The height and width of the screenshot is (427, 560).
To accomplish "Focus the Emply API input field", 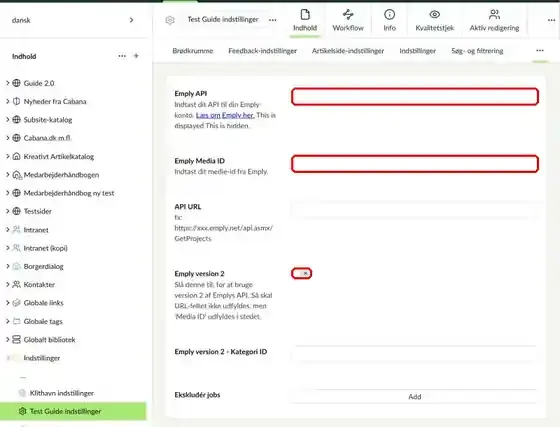I will click(415, 96).
